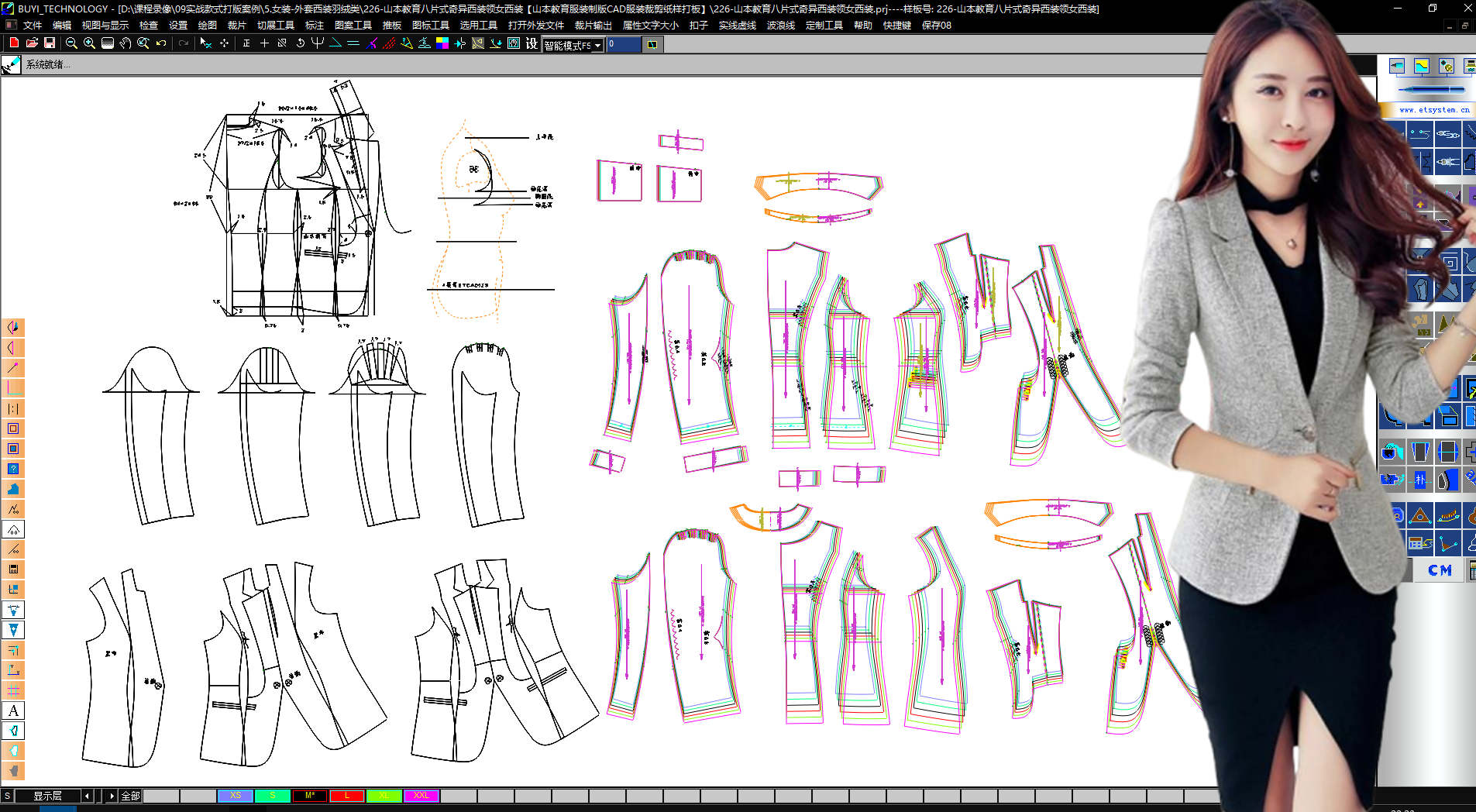Open the 文件 menu

(33, 26)
